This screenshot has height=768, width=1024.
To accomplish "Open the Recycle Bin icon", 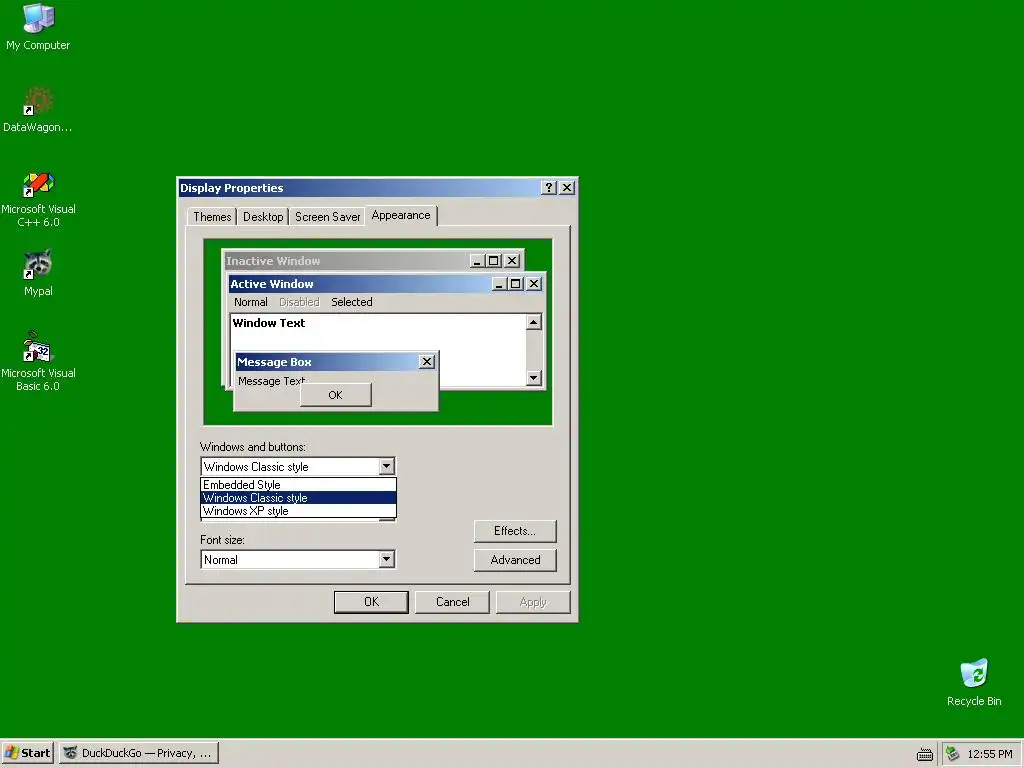I will point(974,682).
